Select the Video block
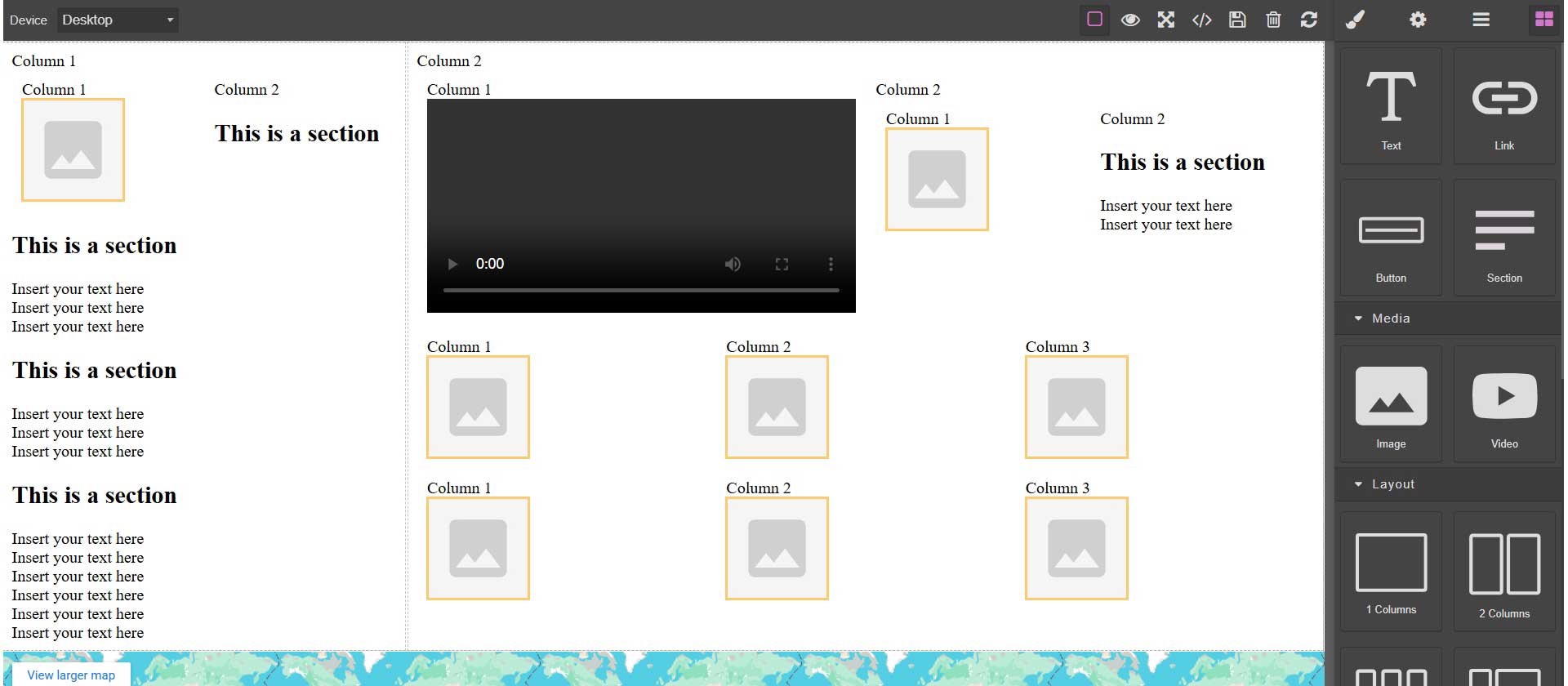Viewport: 1568px width, 686px height. pyautogui.click(x=1504, y=404)
